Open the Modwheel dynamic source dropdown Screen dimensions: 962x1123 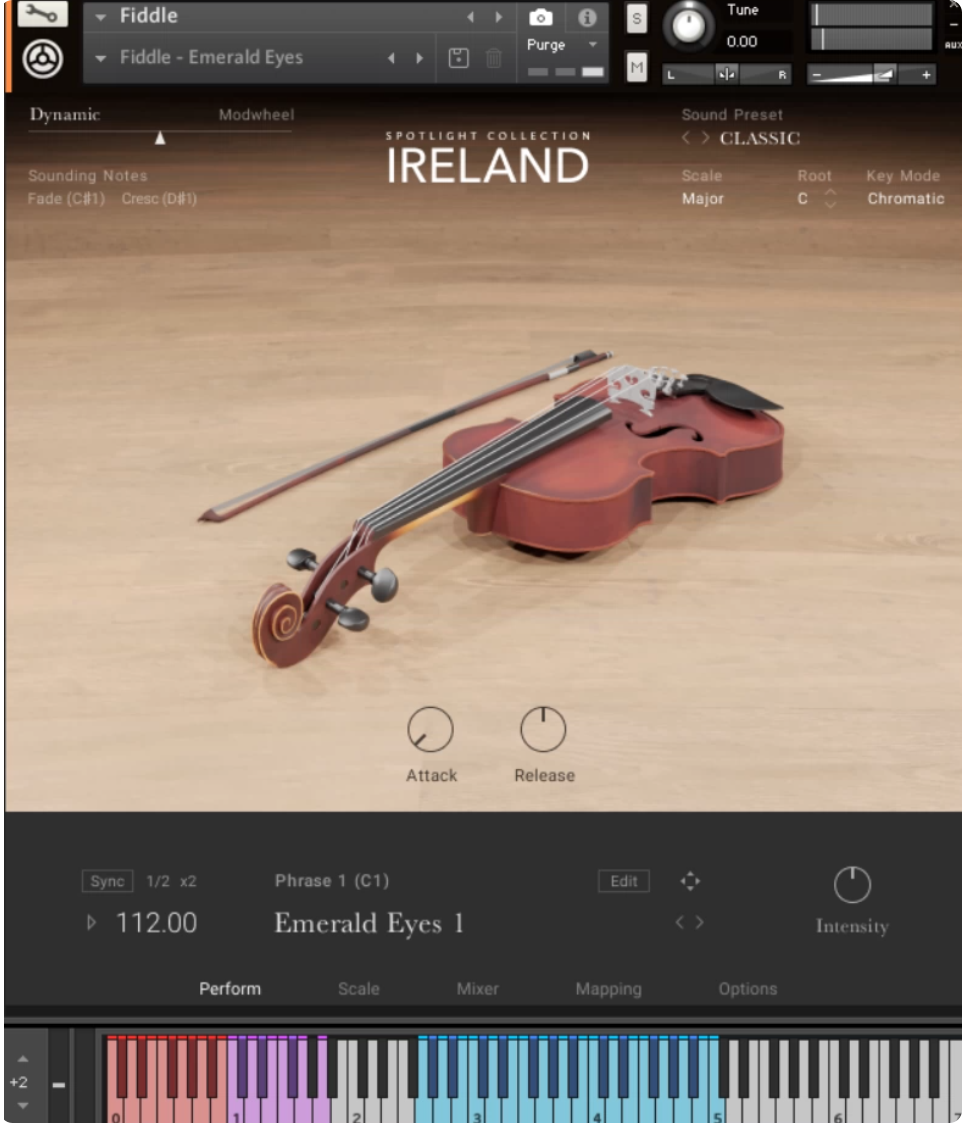click(256, 115)
